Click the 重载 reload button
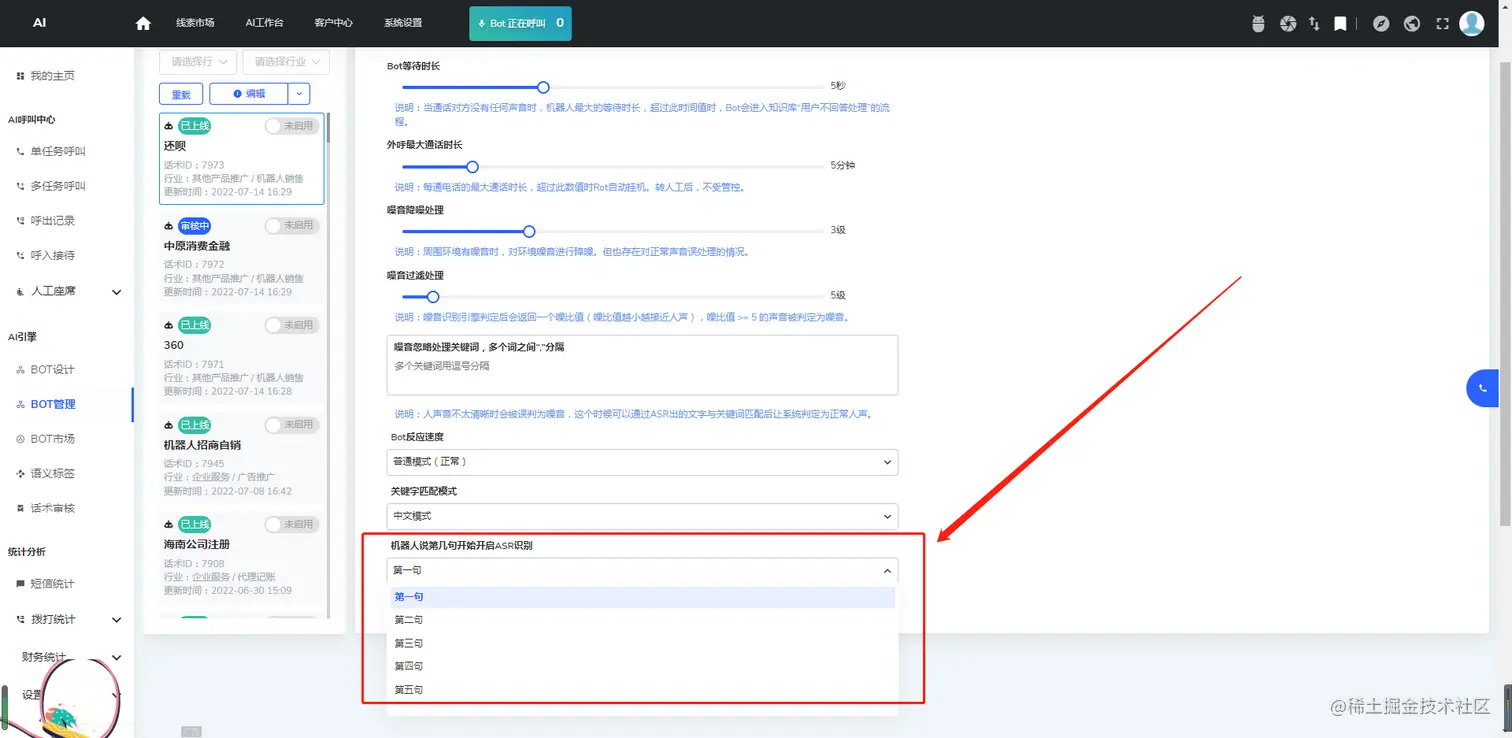The image size is (1512, 738). [x=181, y=93]
